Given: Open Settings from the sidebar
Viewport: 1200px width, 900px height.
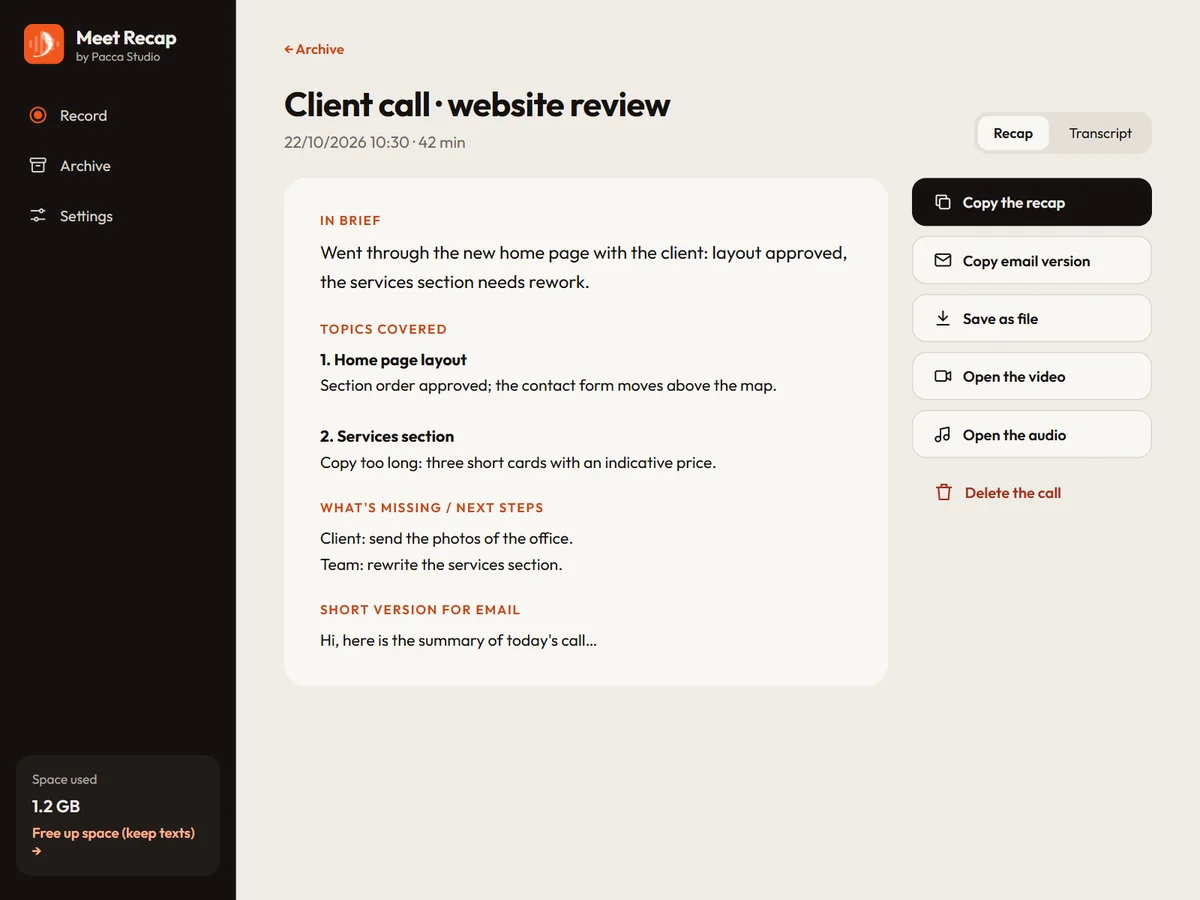Looking at the screenshot, I should pyautogui.click(x=118, y=215).
